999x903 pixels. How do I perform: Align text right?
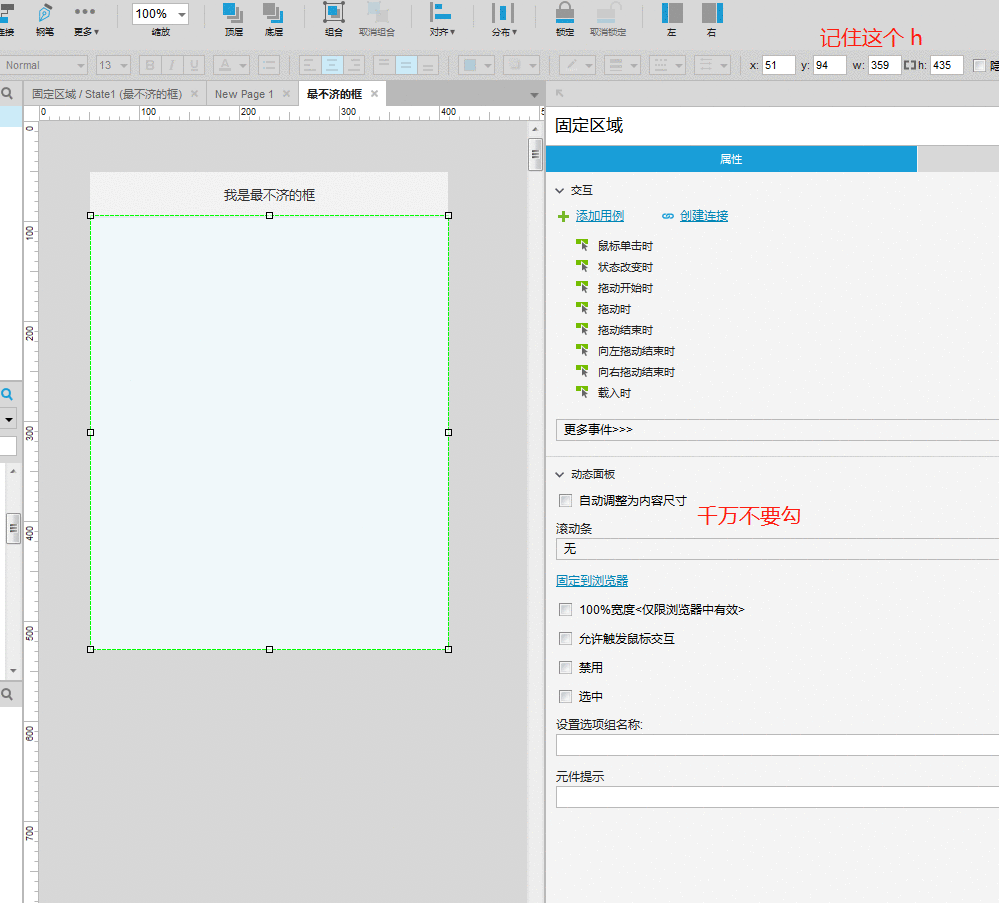354,65
